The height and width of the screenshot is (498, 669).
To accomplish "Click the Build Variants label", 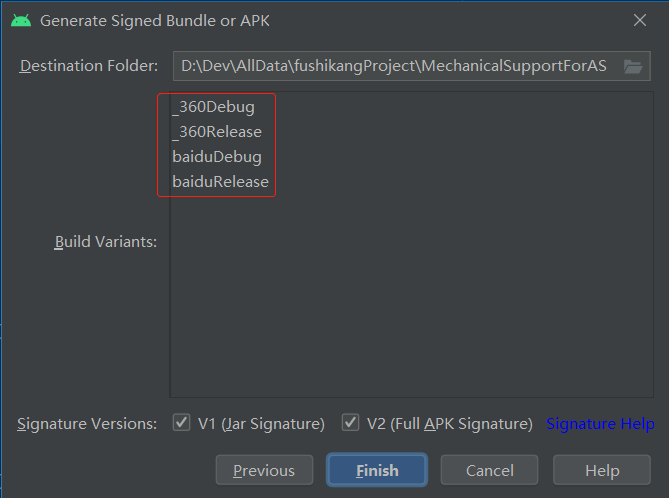I will click(x=106, y=242).
